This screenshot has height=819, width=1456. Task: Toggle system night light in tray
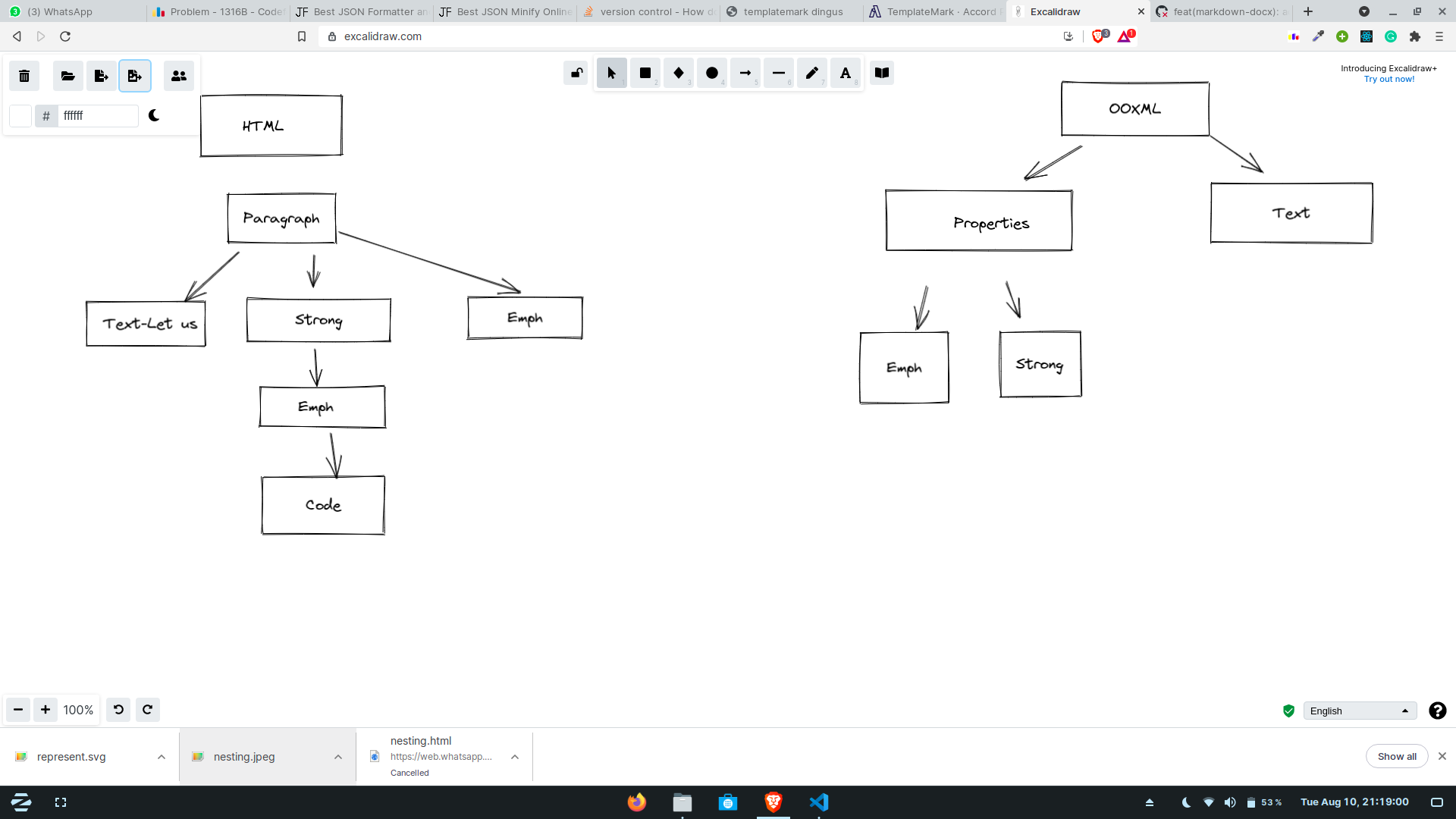pyautogui.click(x=1186, y=802)
